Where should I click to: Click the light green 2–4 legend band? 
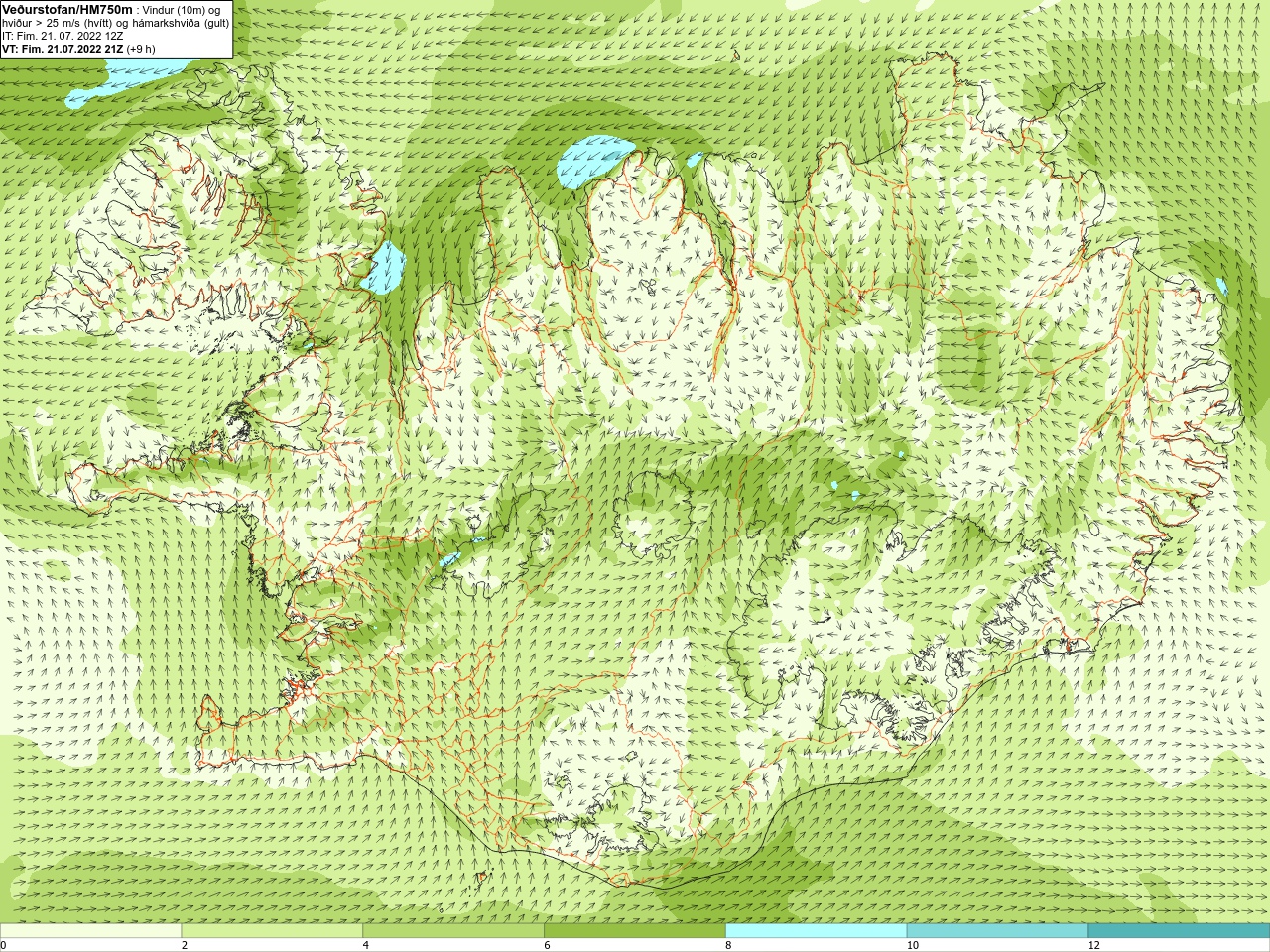click(x=272, y=931)
